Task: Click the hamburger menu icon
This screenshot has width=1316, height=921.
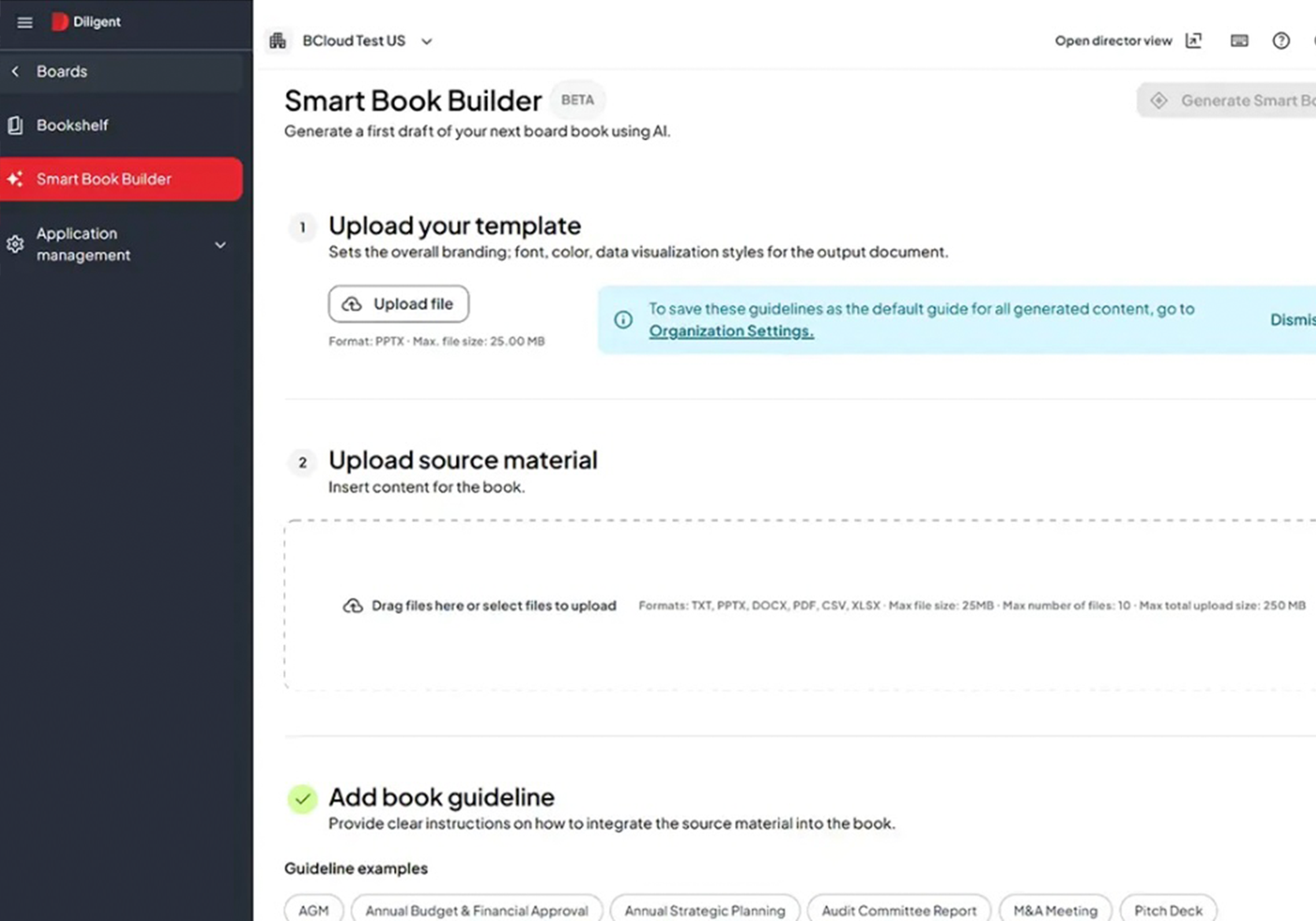Action: tap(24, 22)
